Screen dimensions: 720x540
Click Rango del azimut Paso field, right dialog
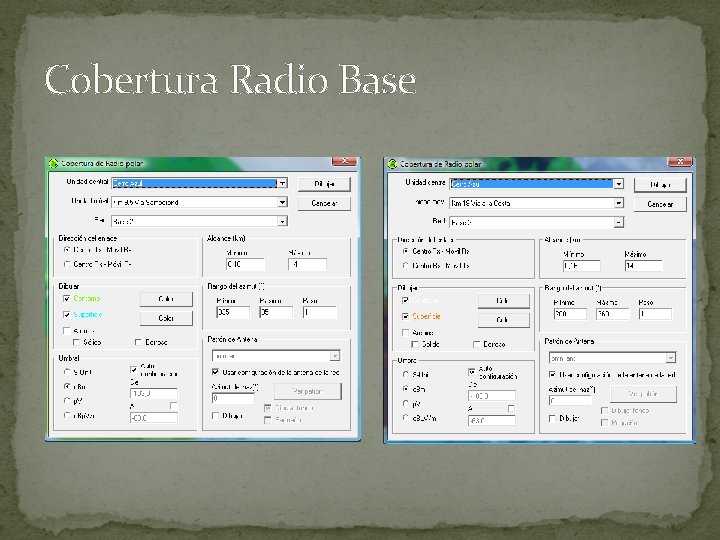tap(655, 314)
